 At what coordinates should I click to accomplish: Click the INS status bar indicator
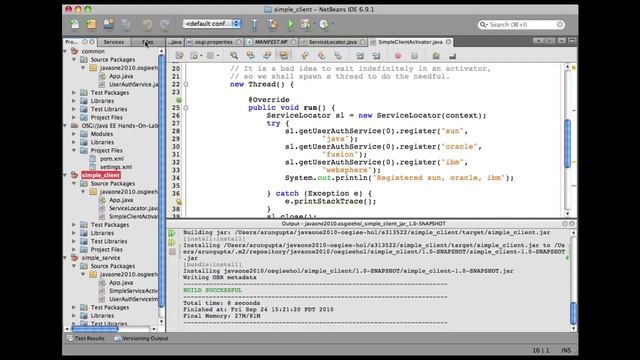(566, 350)
